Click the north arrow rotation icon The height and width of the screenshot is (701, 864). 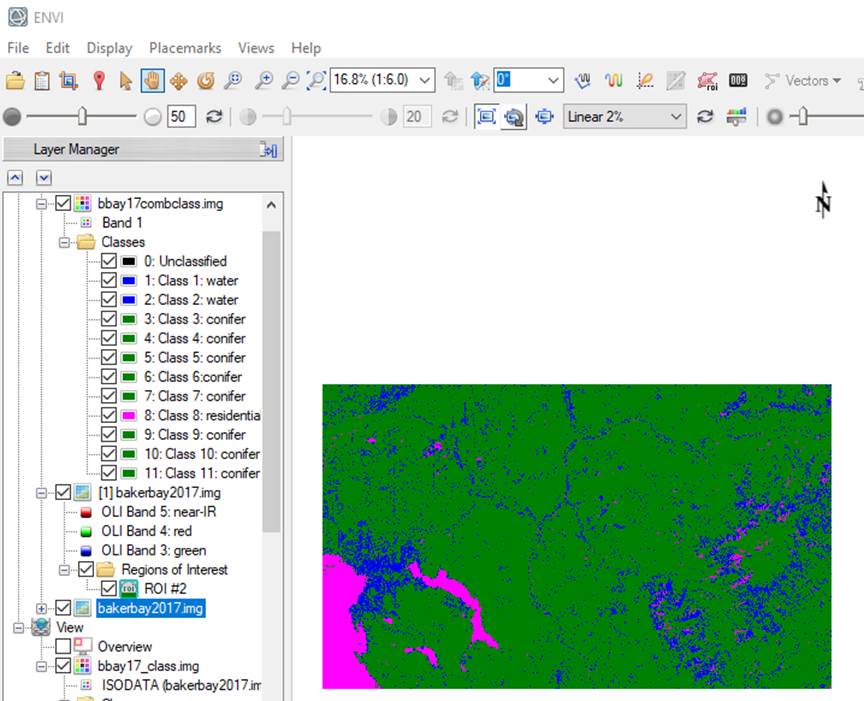823,200
